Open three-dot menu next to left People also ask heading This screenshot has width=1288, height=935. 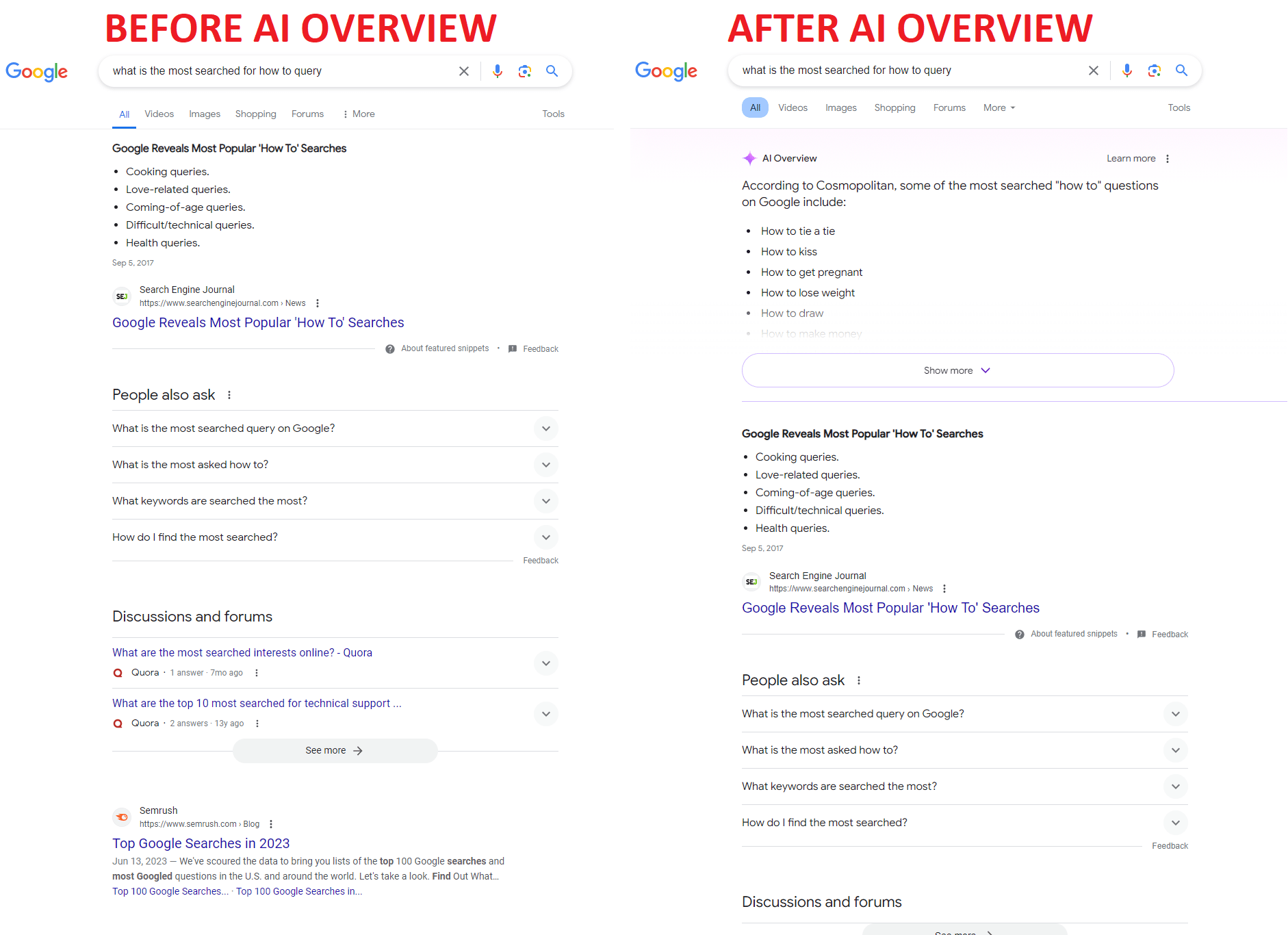coord(229,395)
